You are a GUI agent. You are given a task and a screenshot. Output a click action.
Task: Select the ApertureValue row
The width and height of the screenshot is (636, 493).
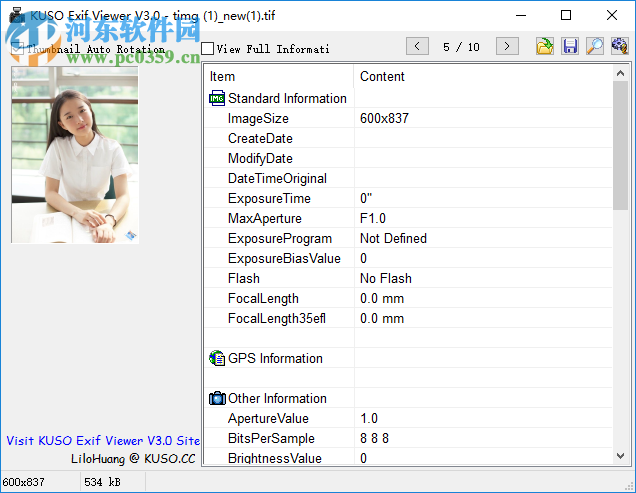pos(408,418)
